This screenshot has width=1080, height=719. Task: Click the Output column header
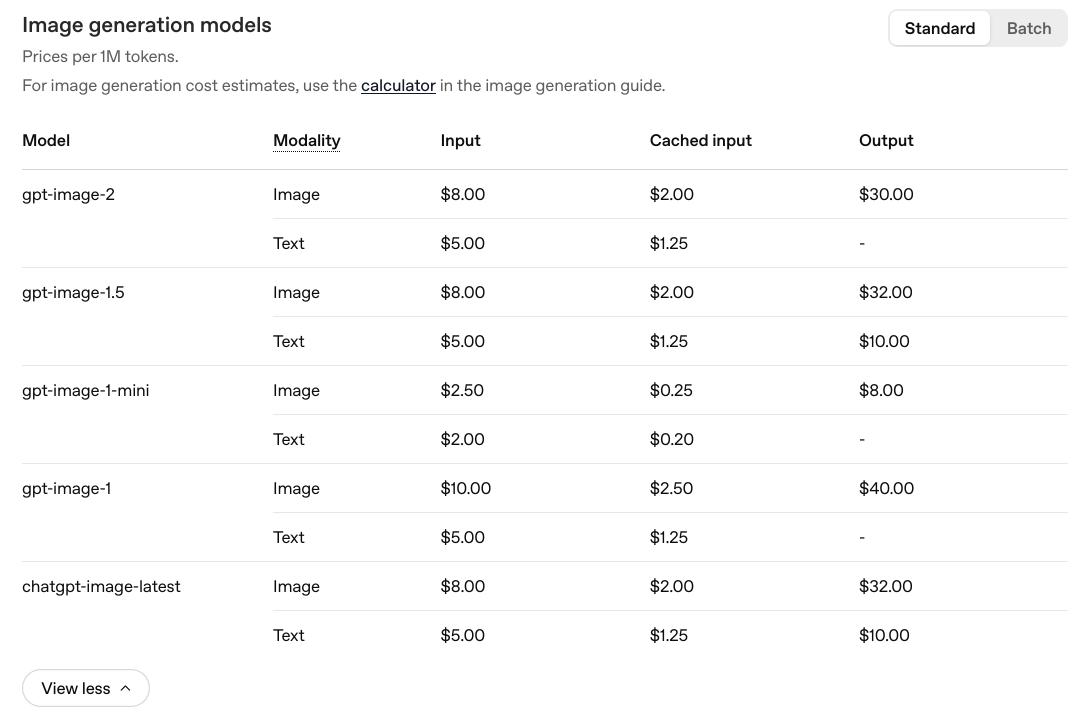(886, 141)
